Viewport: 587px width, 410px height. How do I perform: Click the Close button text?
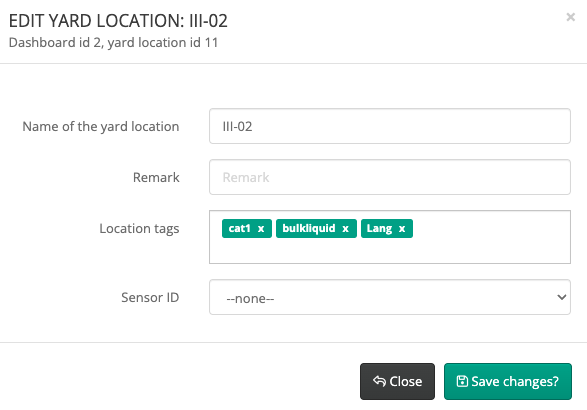pos(405,381)
